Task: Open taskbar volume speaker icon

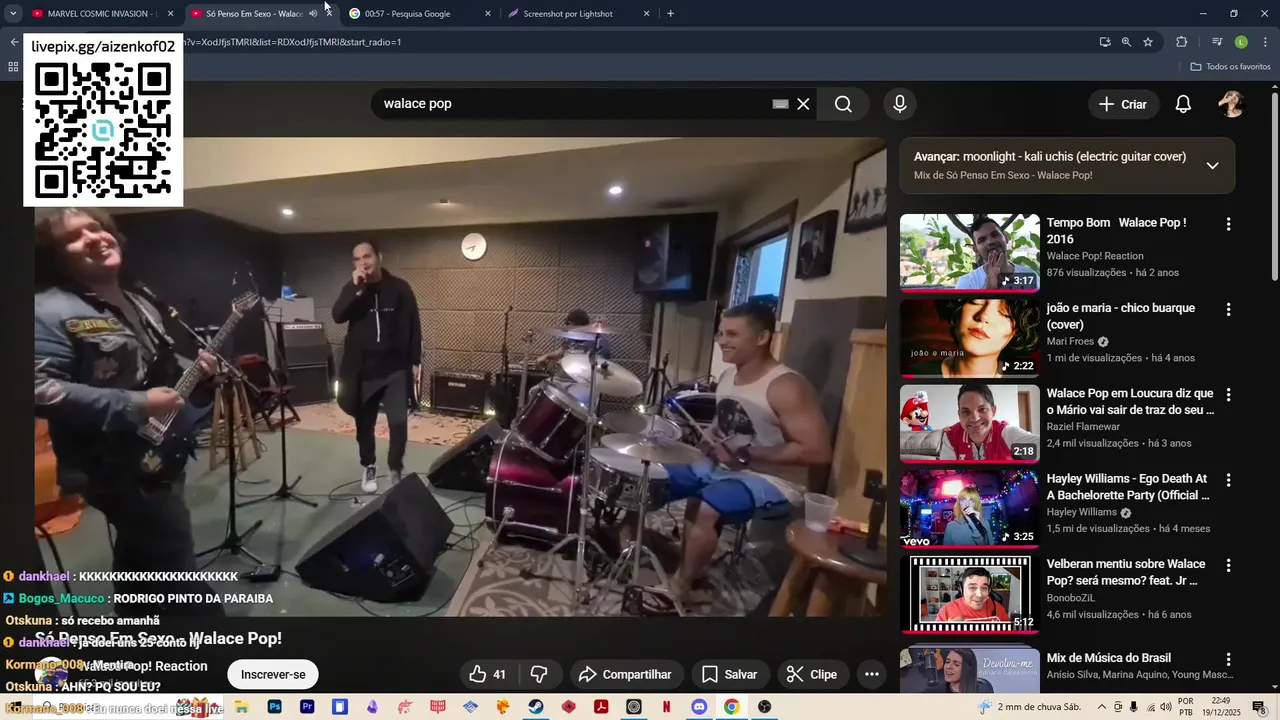Action: (1166, 707)
